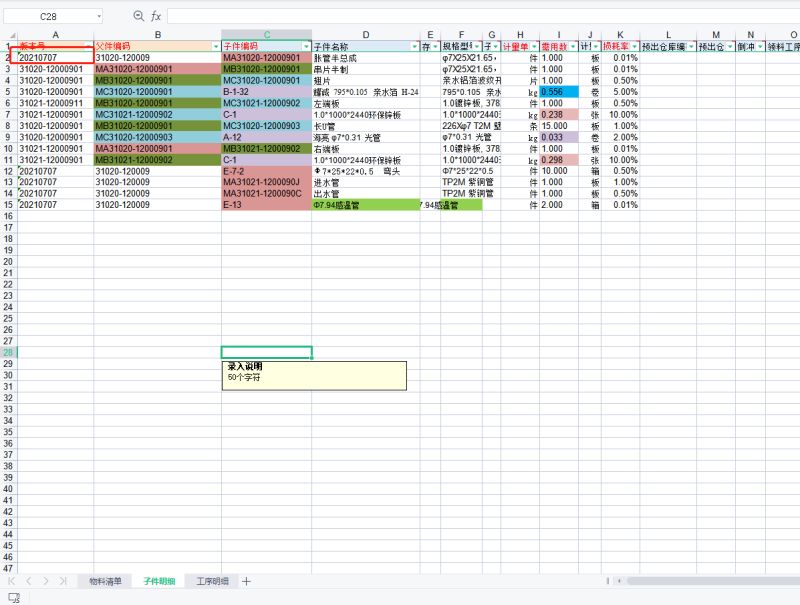Click the selected empty cell C28
This screenshot has height=605, width=800.
tap(266, 352)
